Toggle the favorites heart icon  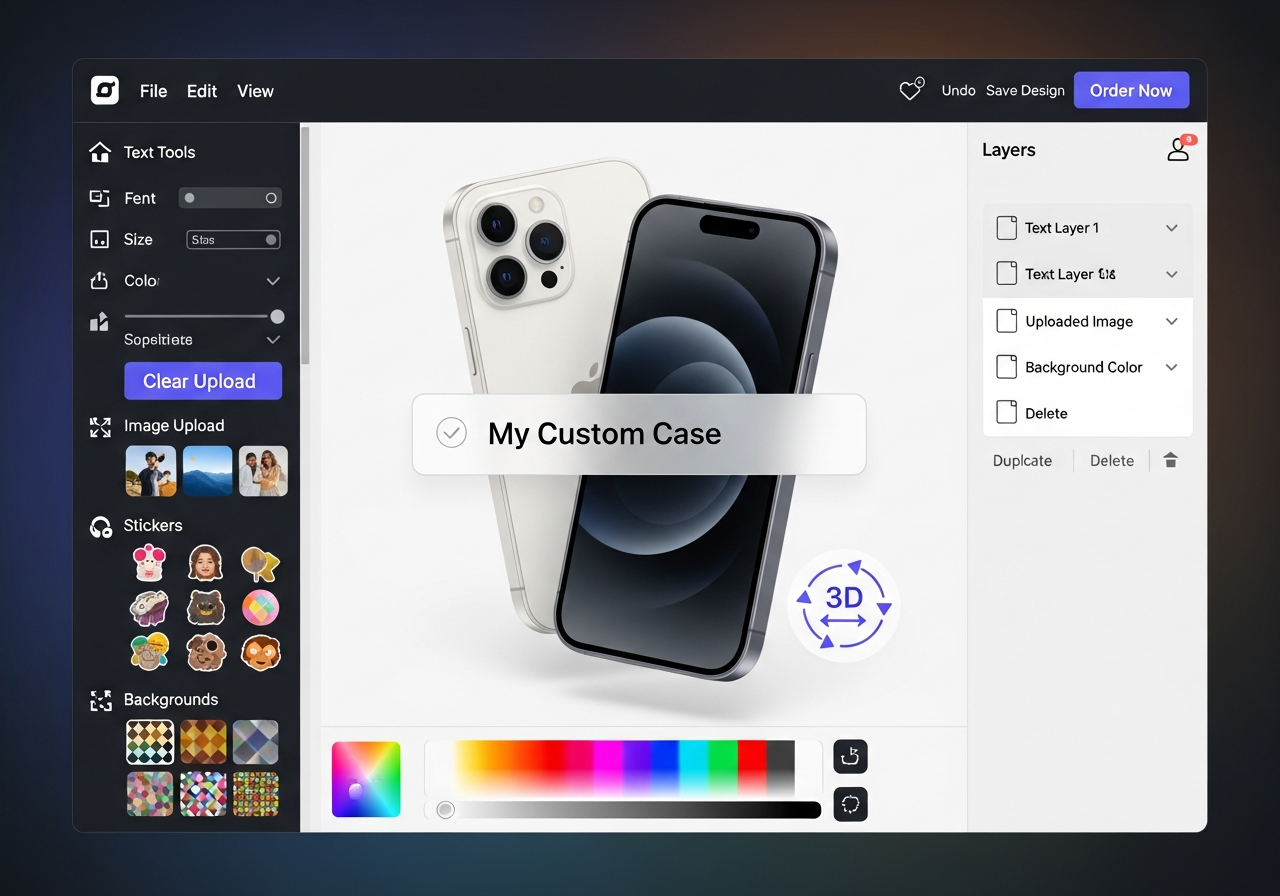tap(908, 90)
